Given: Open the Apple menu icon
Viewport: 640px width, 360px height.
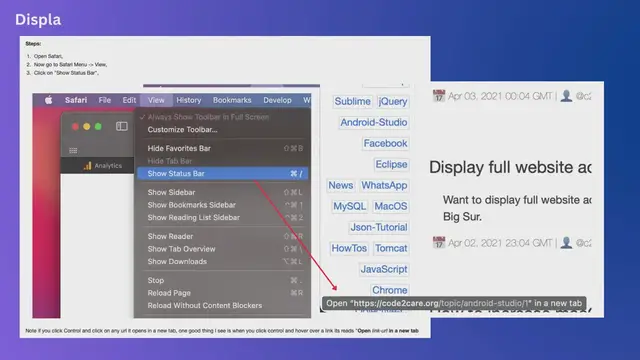Looking at the screenshot, I should coord(49,100).
